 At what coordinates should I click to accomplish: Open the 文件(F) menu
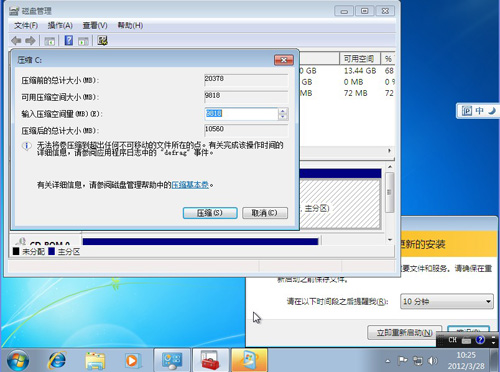tap(26, 25)
